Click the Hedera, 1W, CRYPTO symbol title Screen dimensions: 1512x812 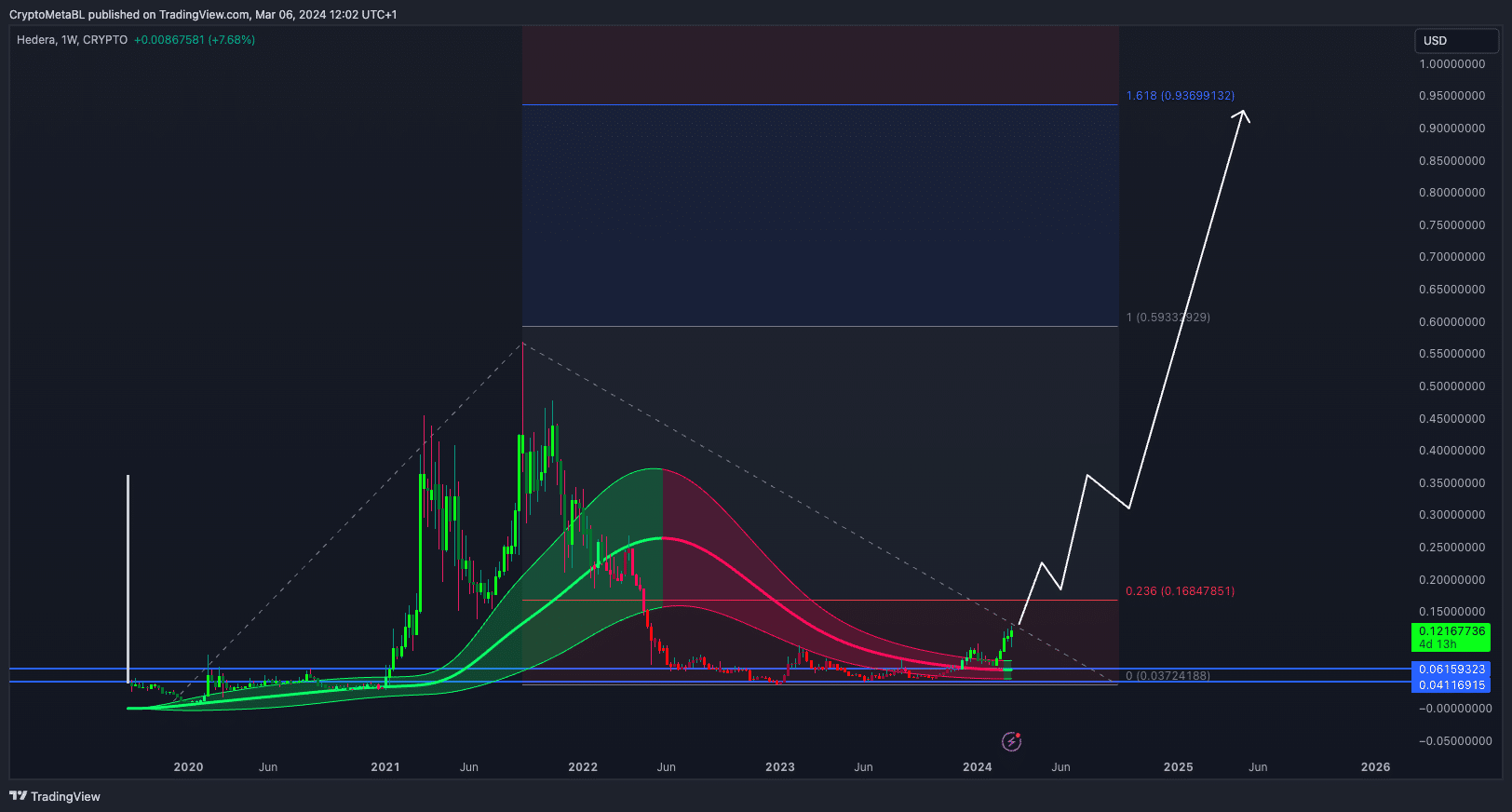click(x=72, y=40)
